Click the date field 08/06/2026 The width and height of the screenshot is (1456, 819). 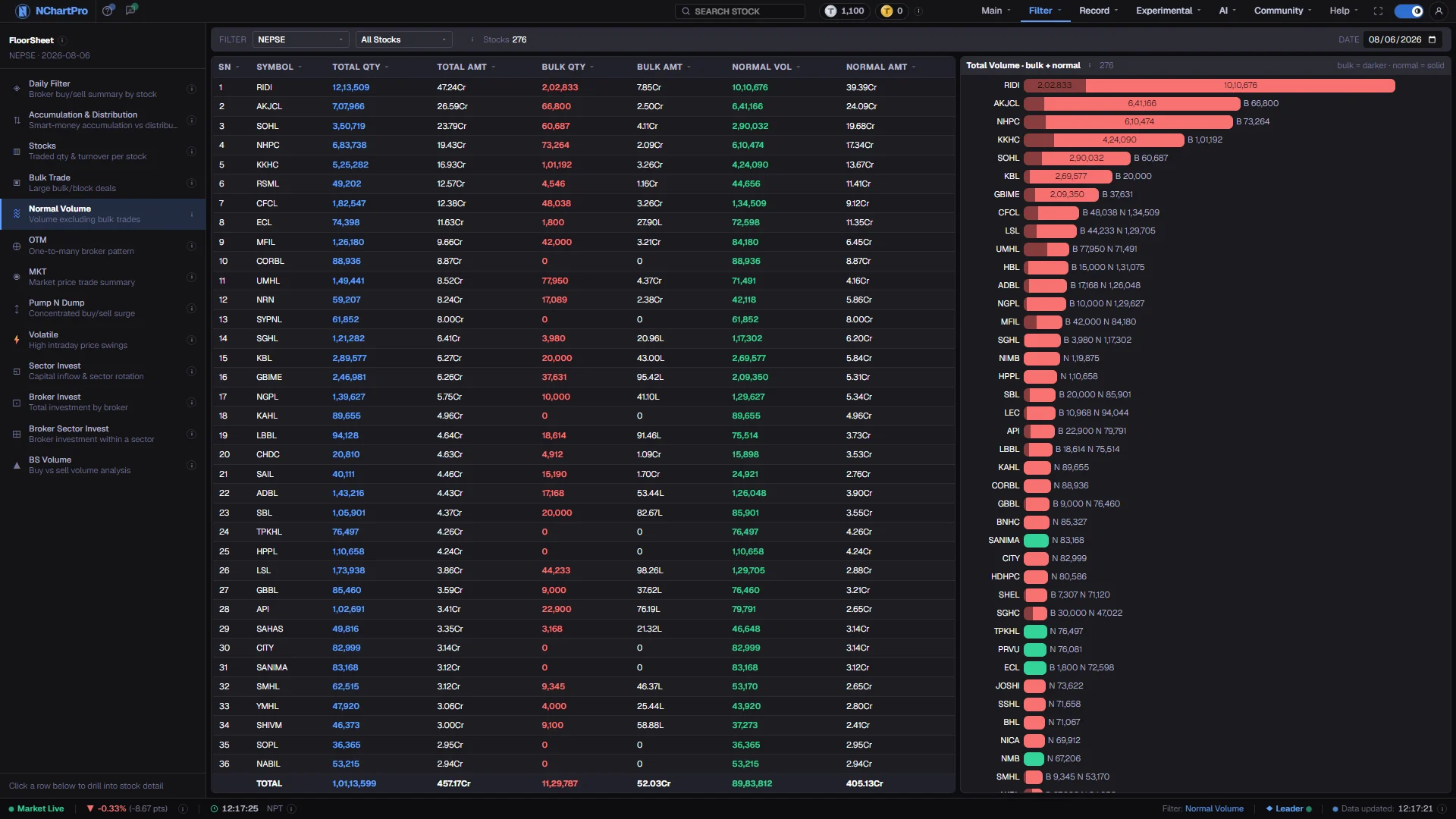1402,39
